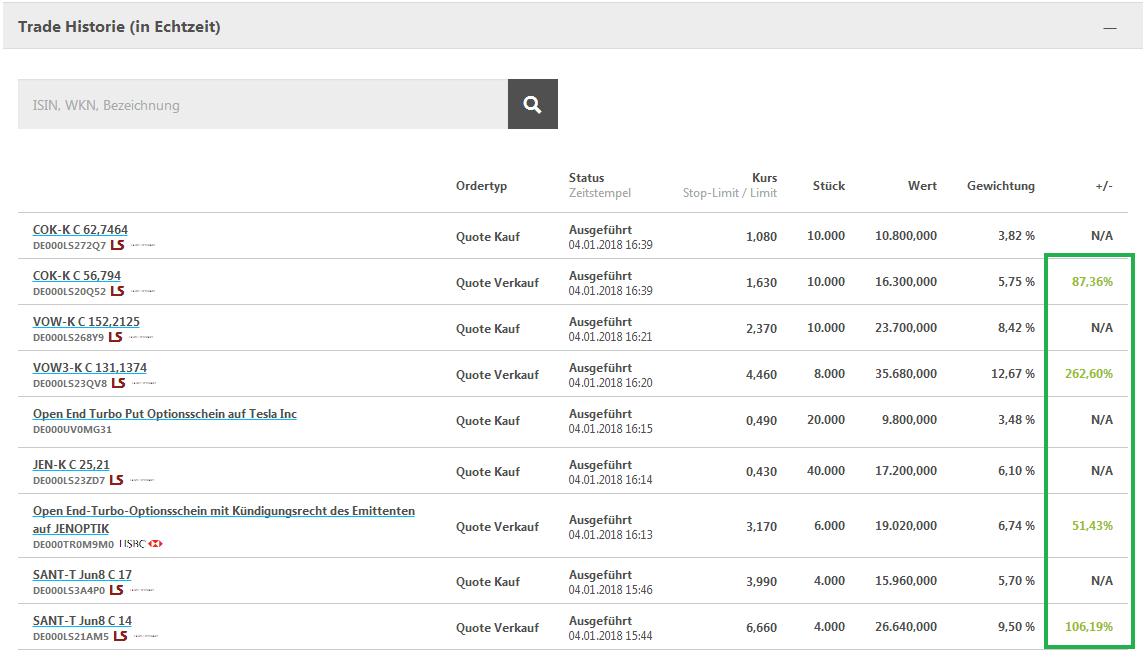Select the 106,19% gain value
Viewport: 1144px width, 660px height.
pyautogui.click(x=1089, y=626)
